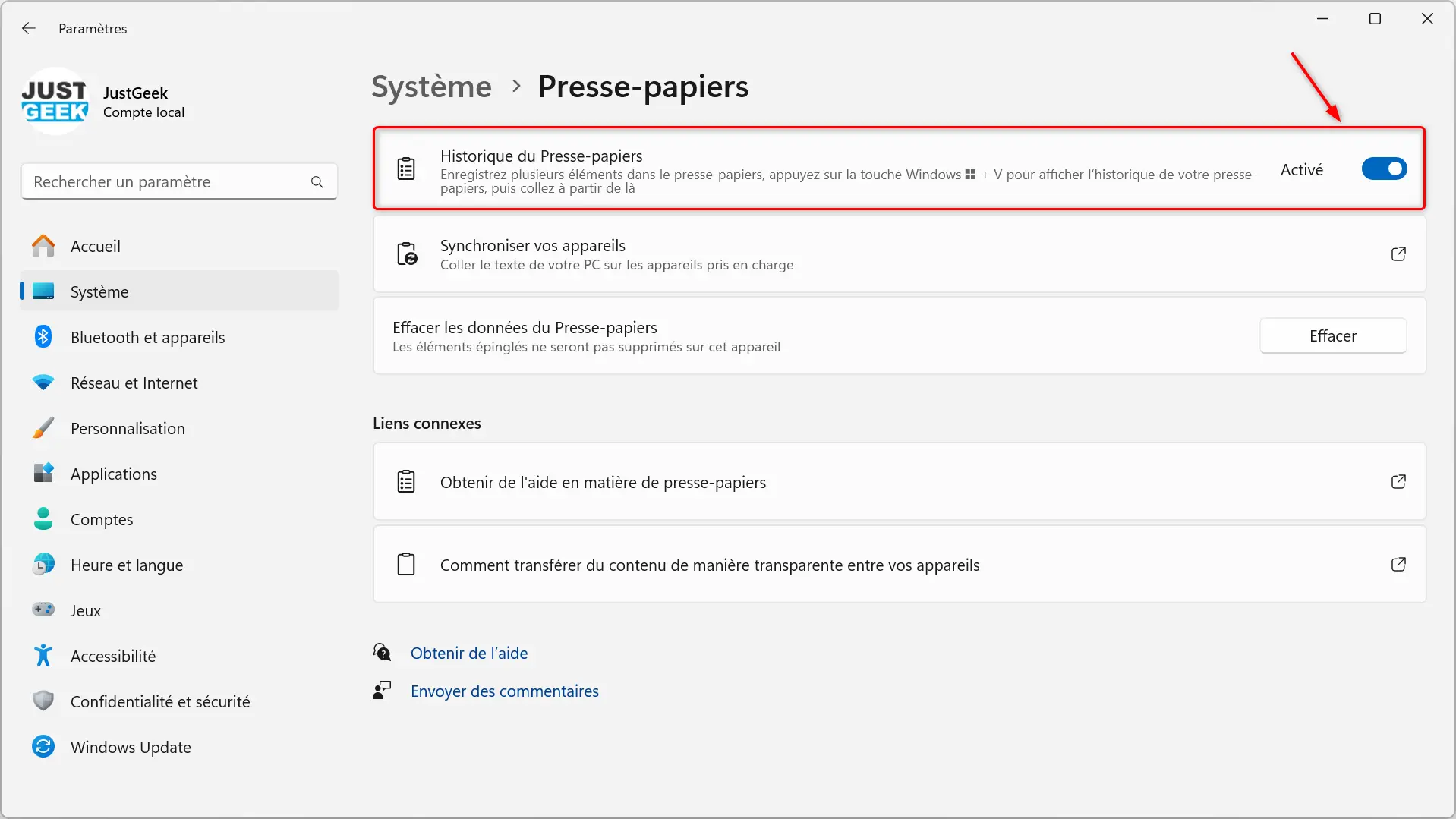Click the Envoyer des commentaires feedback icon
Viewport: 1456px width, 819px height.
382,690
